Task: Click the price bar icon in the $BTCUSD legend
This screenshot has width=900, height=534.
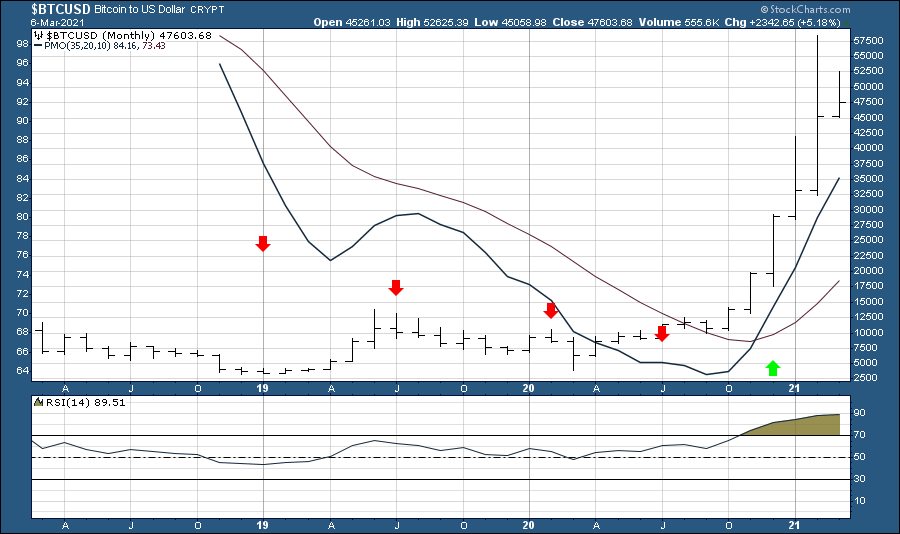Action: pos(38,35)
